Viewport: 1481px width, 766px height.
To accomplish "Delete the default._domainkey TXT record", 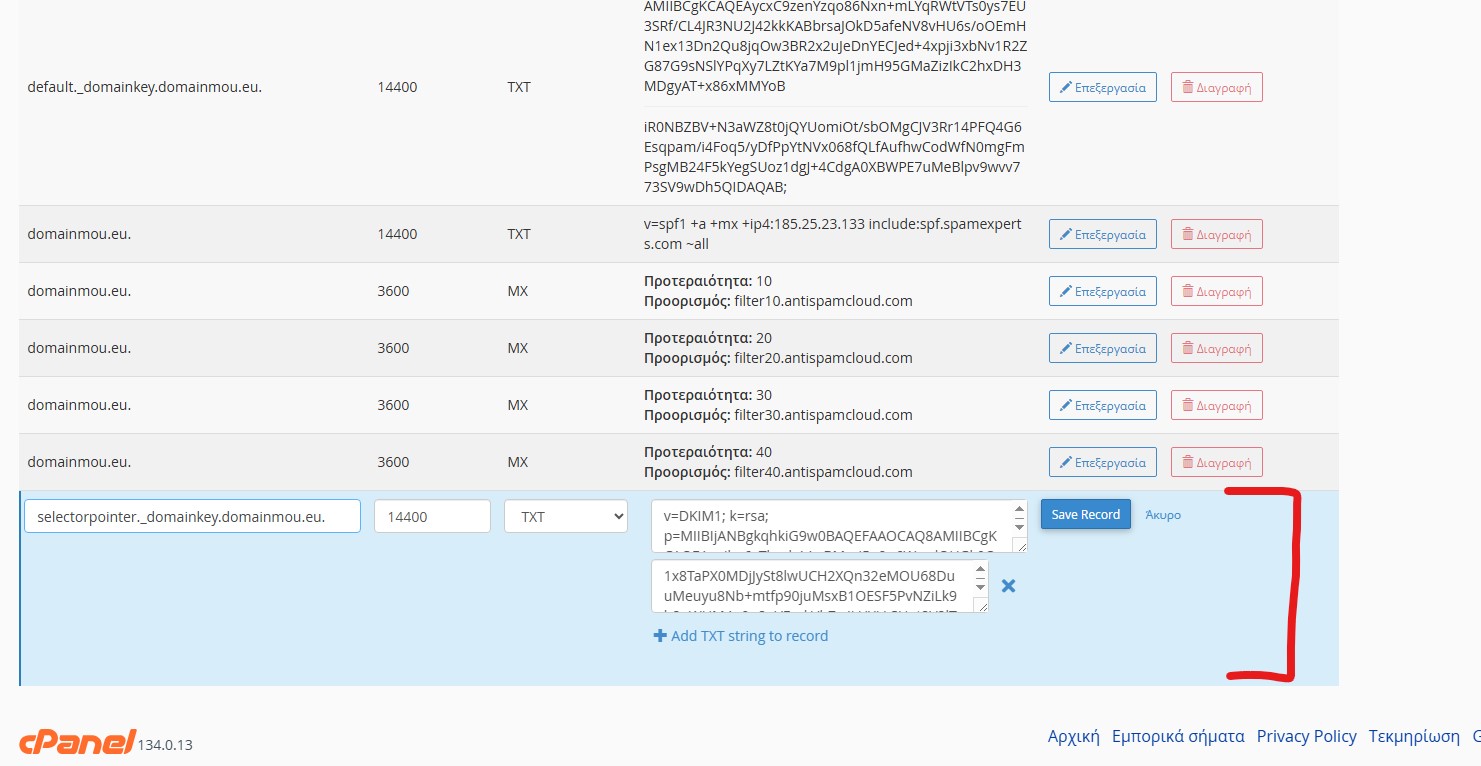I will 1216,87.
